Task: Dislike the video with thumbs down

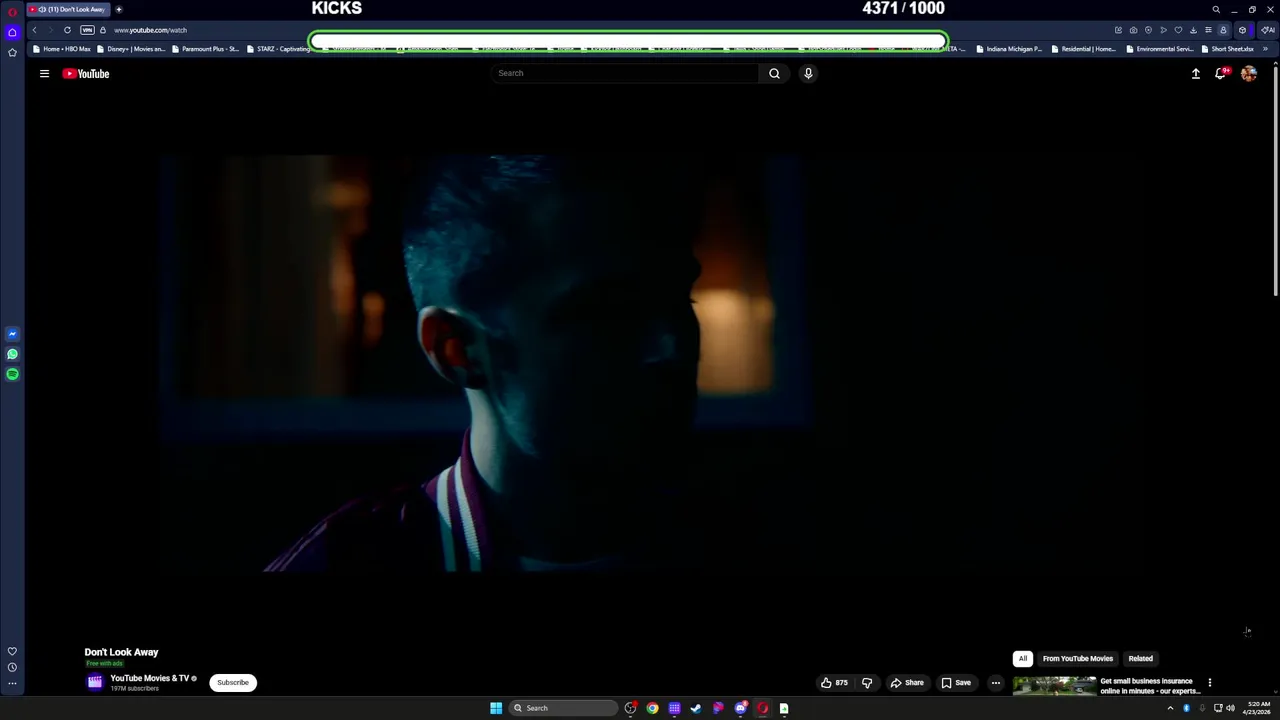Action: (x=867, y=683)
